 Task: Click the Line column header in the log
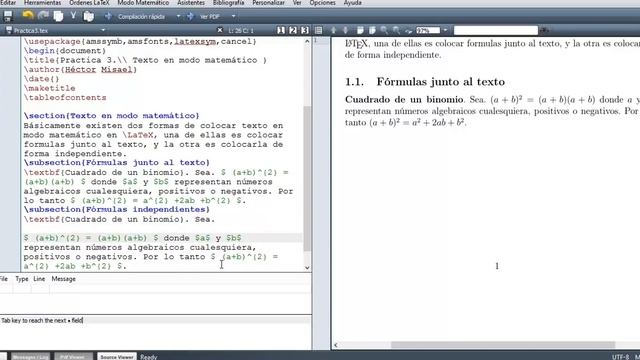[39, 279]
